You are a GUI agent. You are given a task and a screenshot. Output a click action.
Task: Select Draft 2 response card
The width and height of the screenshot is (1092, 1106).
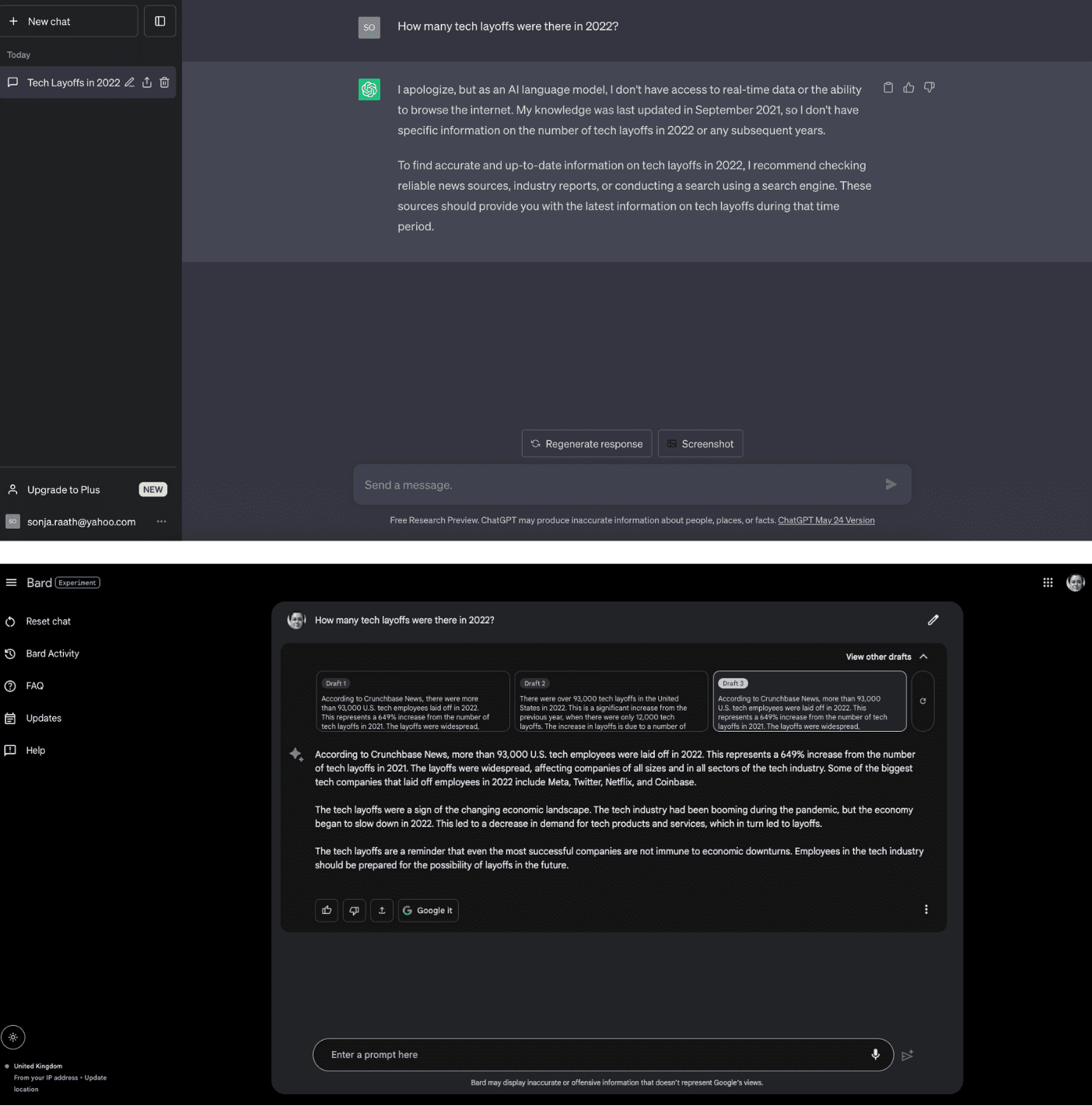[611, 702]
